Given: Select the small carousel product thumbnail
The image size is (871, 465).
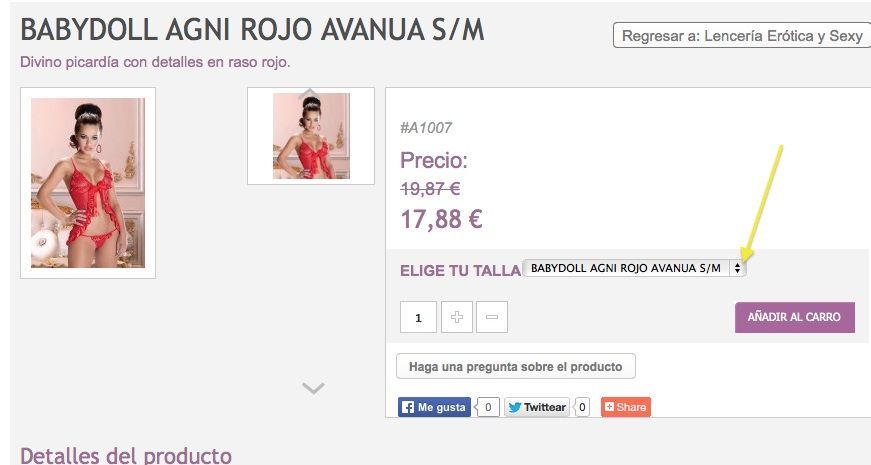Looking at the screenshot, I should point(311,136).
